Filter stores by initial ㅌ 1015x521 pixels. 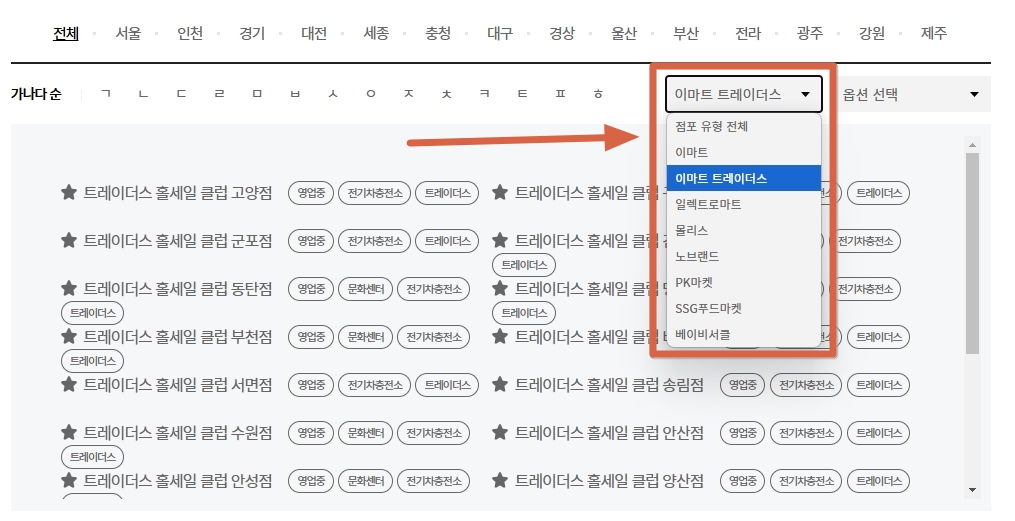pos(522,94)
